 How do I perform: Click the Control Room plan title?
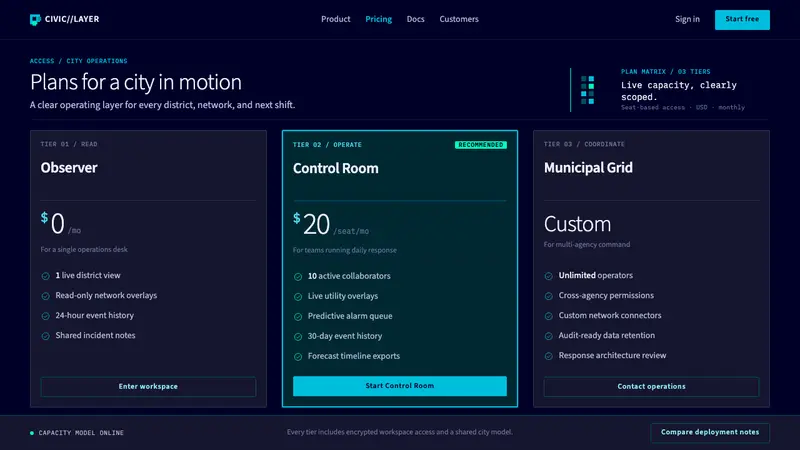[x=336, y=168]
